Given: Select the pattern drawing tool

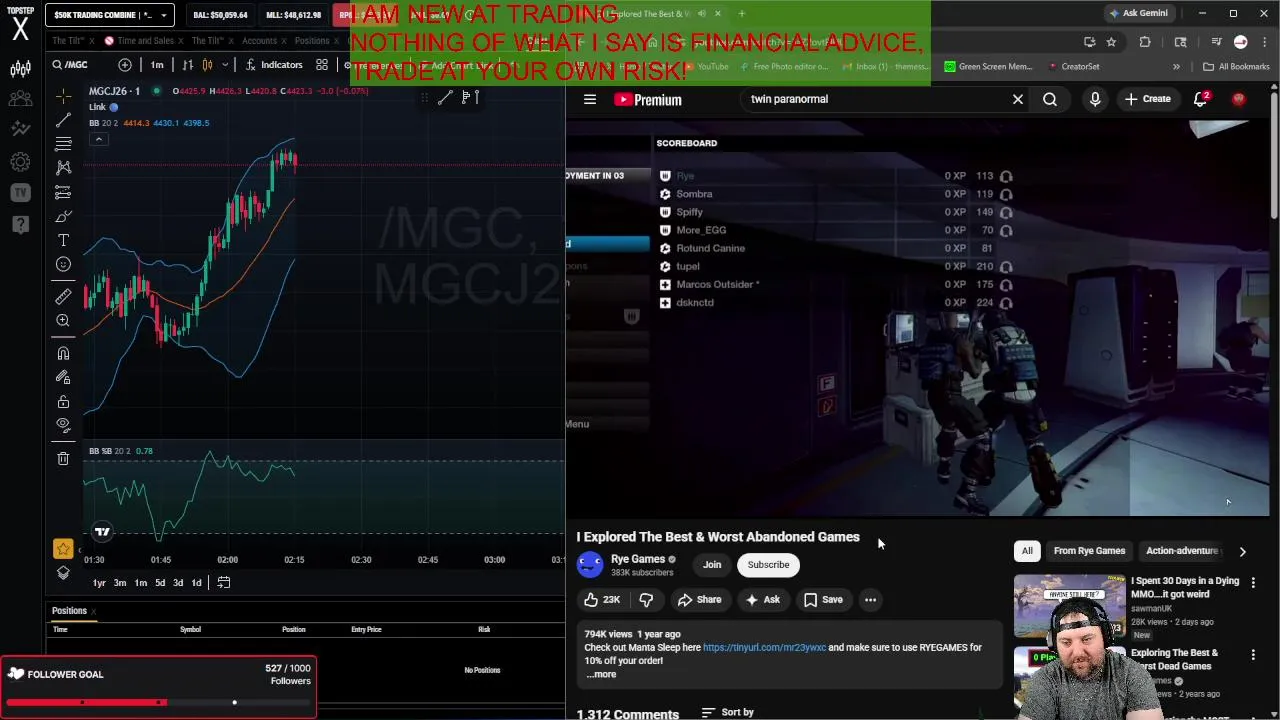Looking at the screenshot, I should click(x=63, y=168).
